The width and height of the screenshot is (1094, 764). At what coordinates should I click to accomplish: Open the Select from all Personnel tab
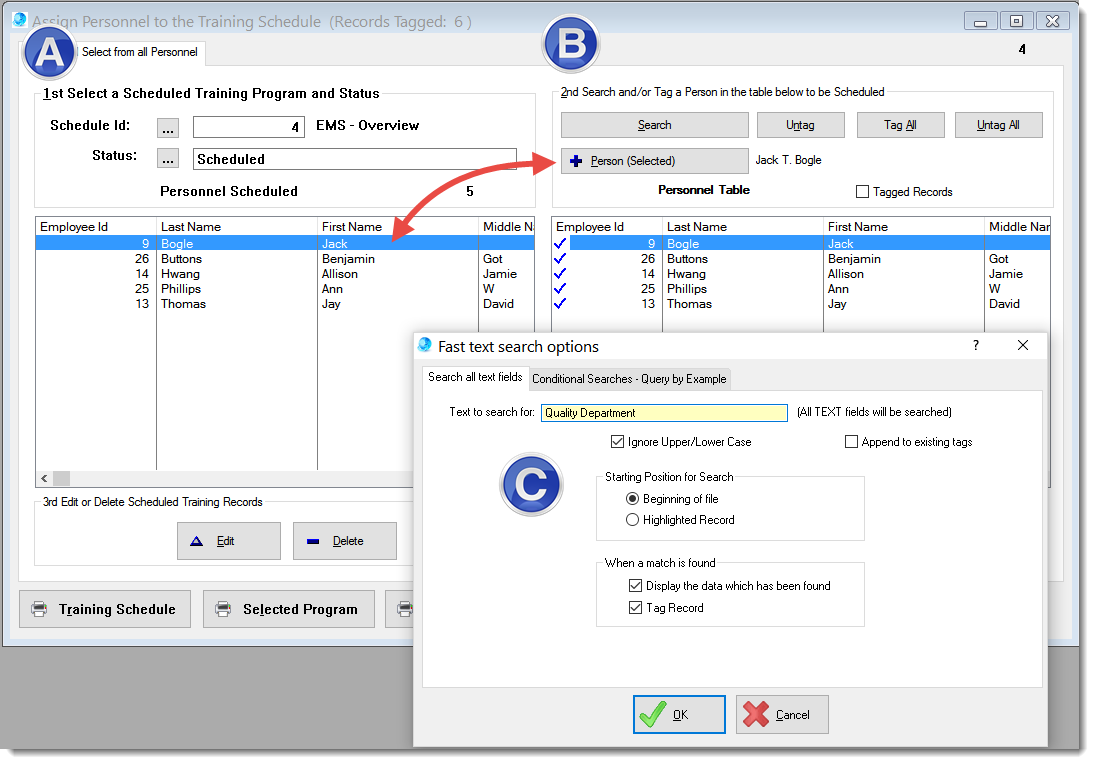click(x=139, y=52)
